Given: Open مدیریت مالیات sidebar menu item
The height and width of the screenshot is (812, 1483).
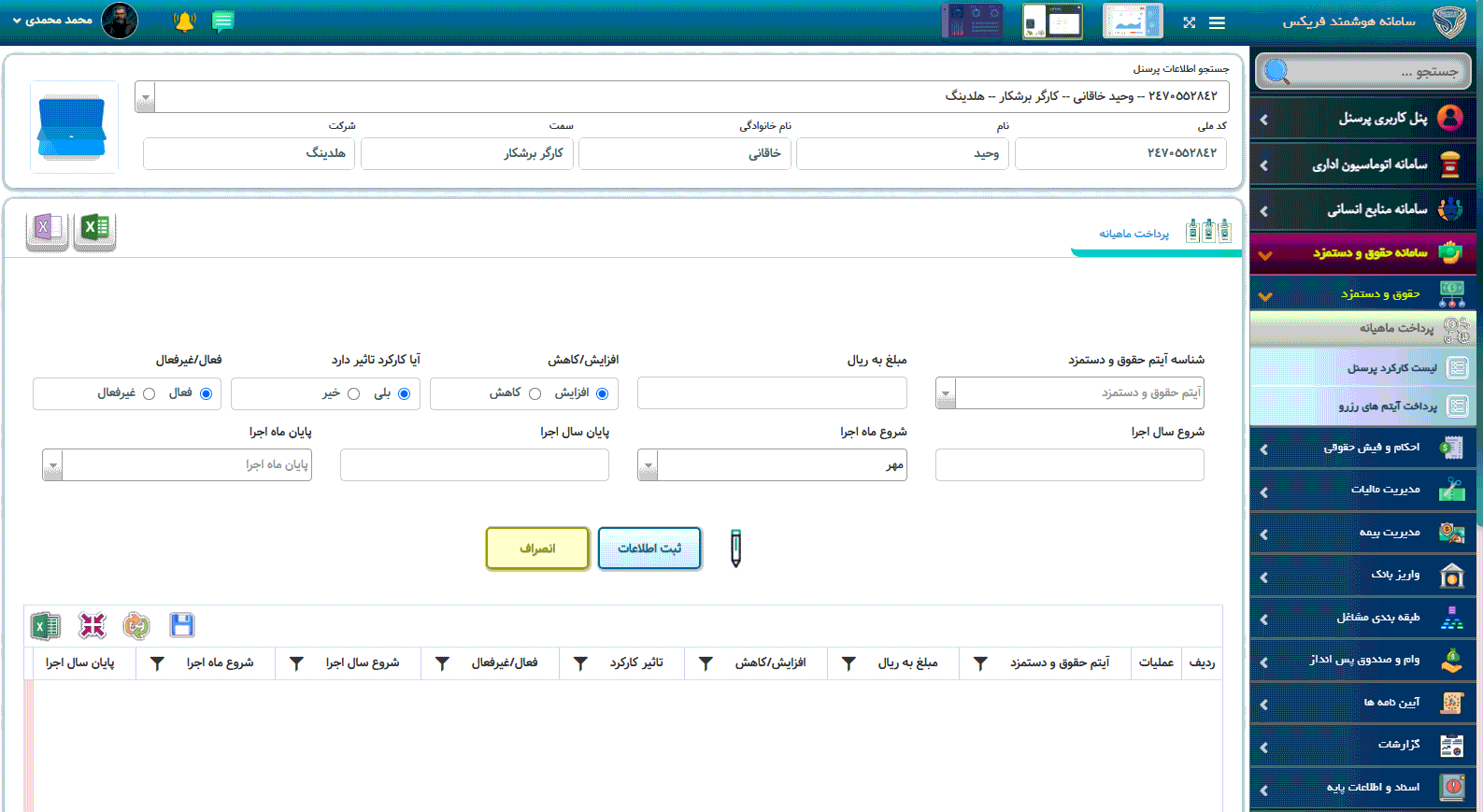Looking at the screenshot, I should tap(1363, 490).
